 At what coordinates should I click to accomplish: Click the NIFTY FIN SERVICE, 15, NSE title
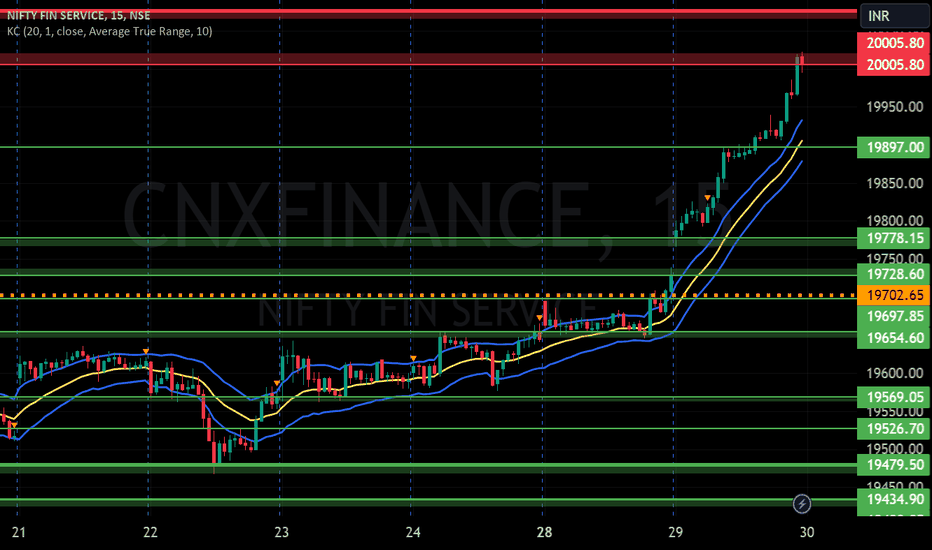point(78,15)
